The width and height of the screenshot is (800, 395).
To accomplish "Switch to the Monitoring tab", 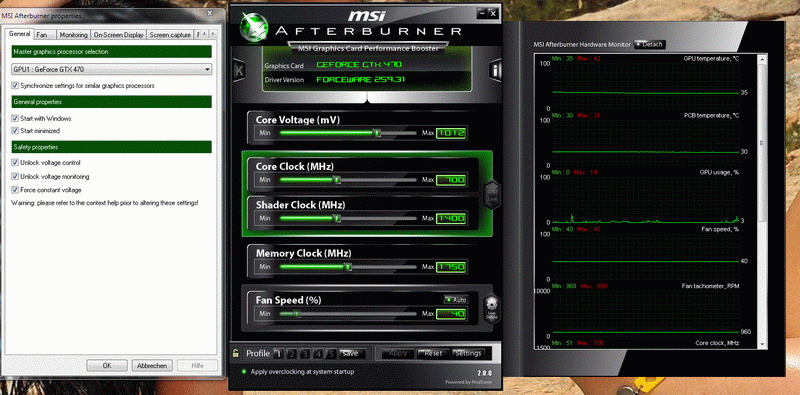I will [73, 35].
